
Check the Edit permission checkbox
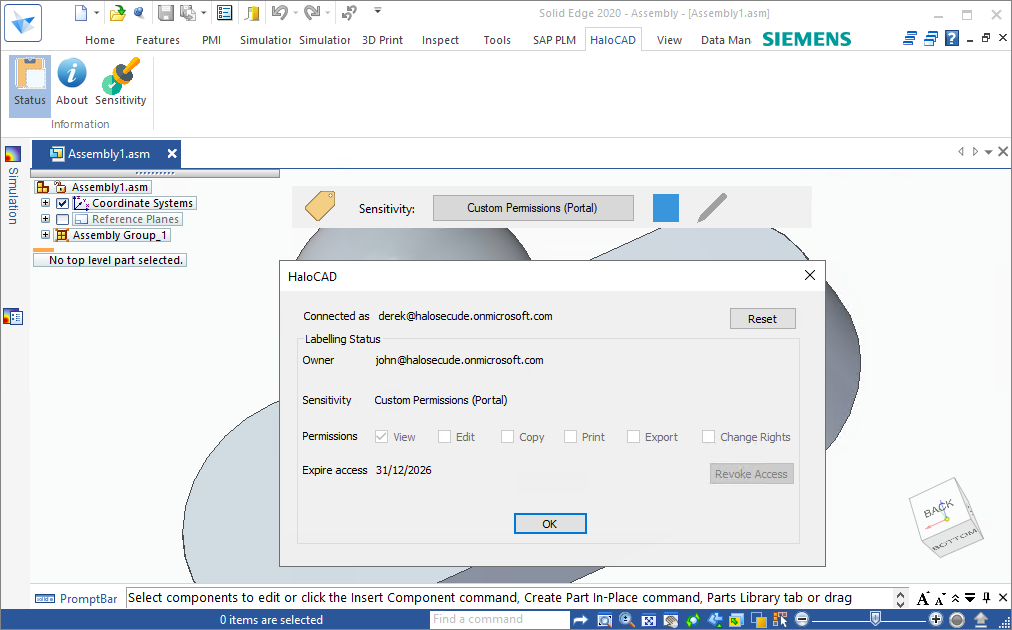coord(443,437)
